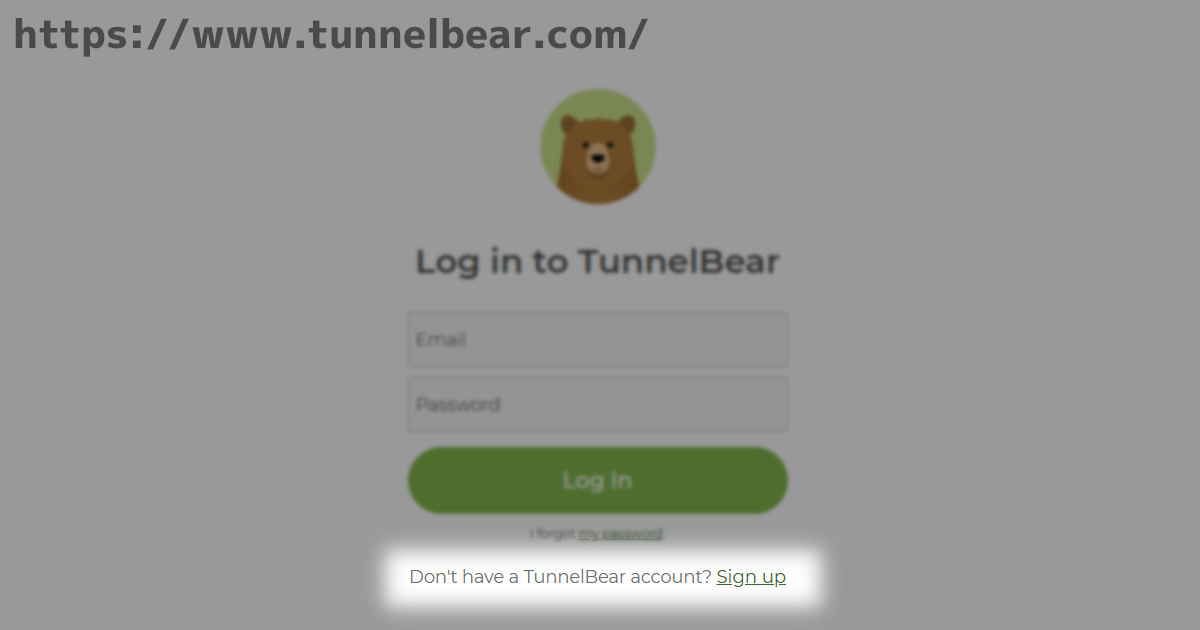Click "Don't have a TunnelBear account?" text
Image resolution: width=1200 pixels, height=630 pixels.
coord(560,577)
